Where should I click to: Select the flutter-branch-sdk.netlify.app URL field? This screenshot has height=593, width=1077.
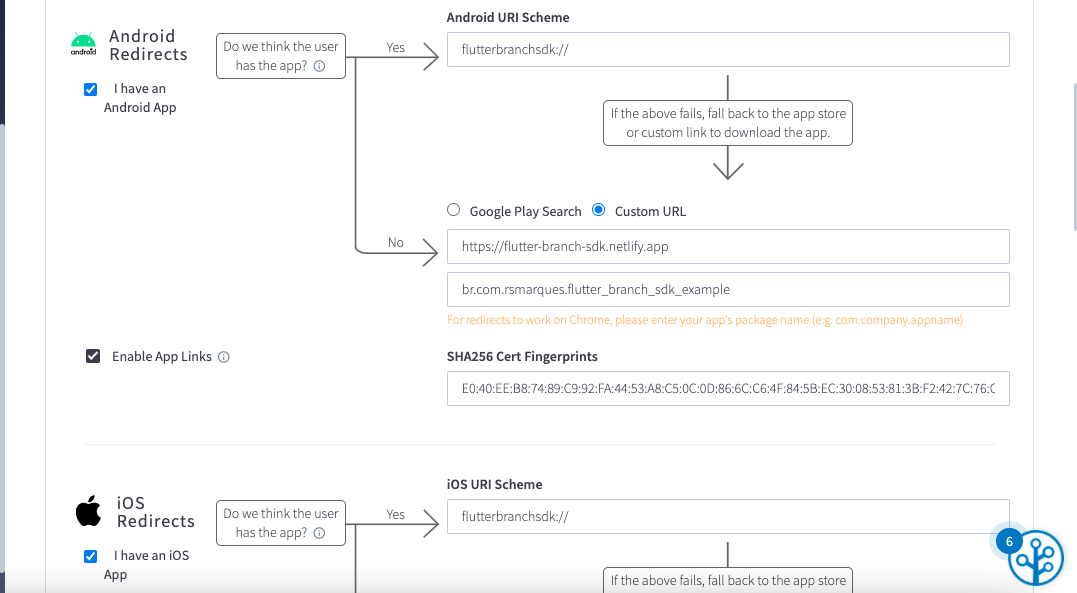727,246
